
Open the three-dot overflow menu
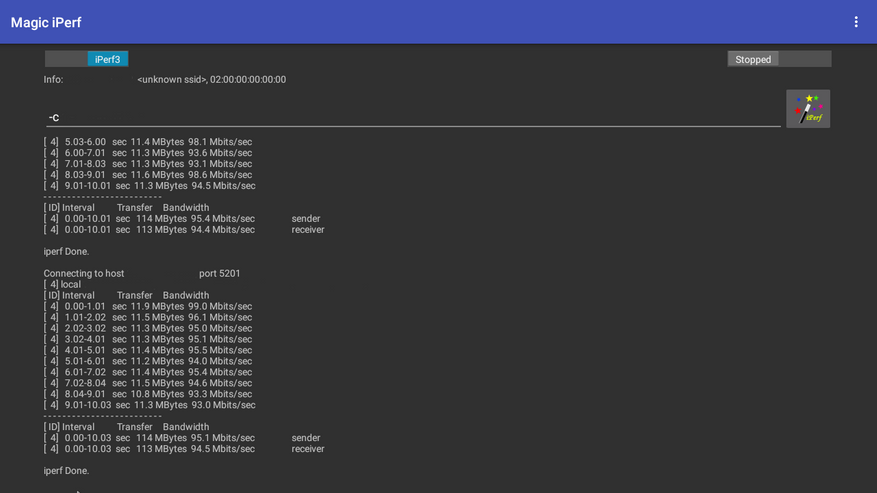tap(856, 22)
